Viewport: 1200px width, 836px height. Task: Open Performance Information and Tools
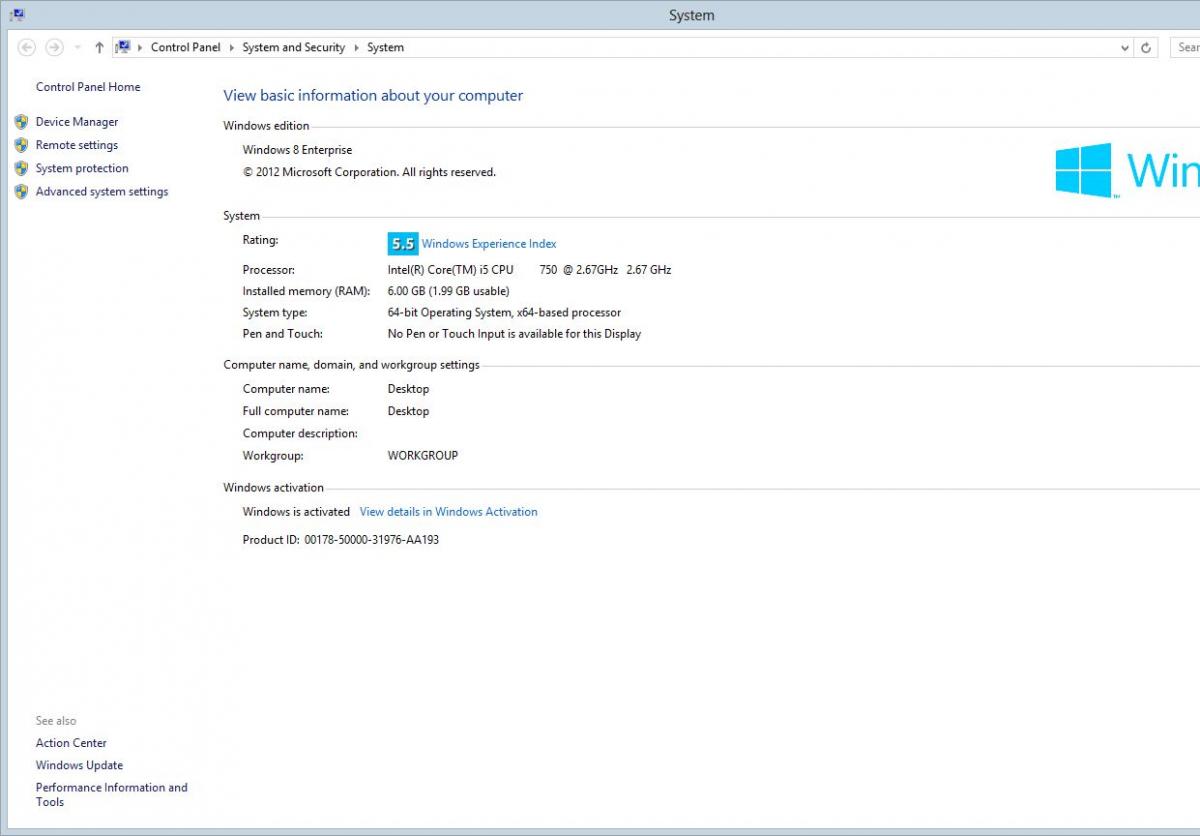point(111,794)
